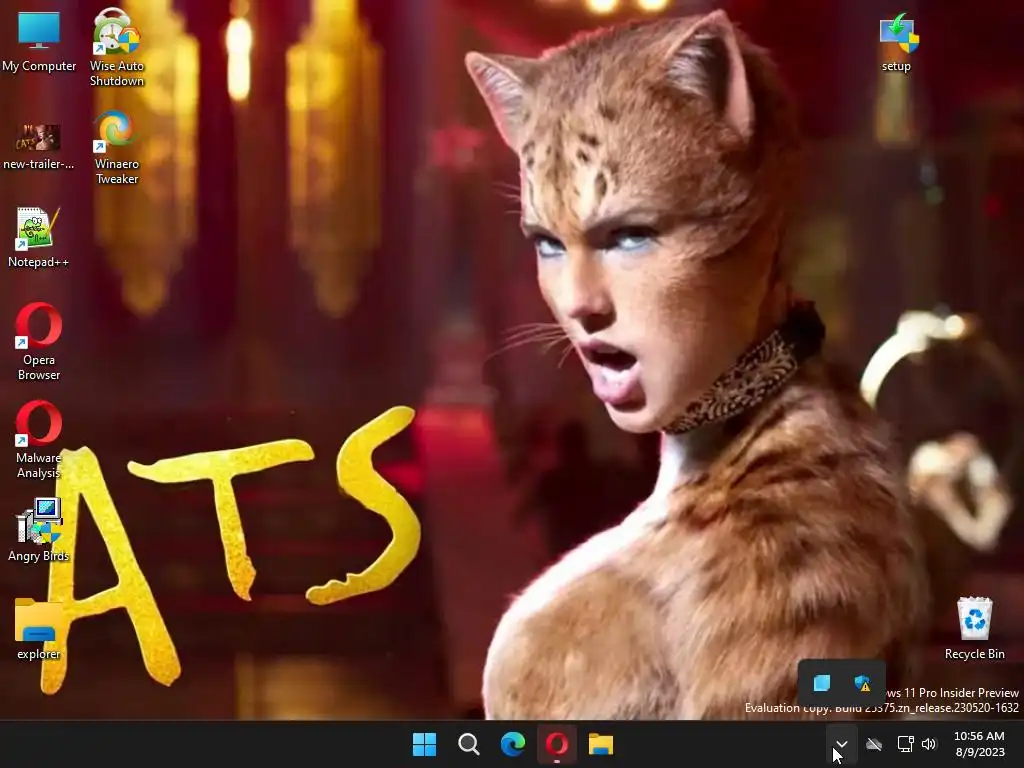This screenshot has height=768, width=1024.
Task: Open the Windows Start menu
Action: pyautogui.click(x=424, y=744)
